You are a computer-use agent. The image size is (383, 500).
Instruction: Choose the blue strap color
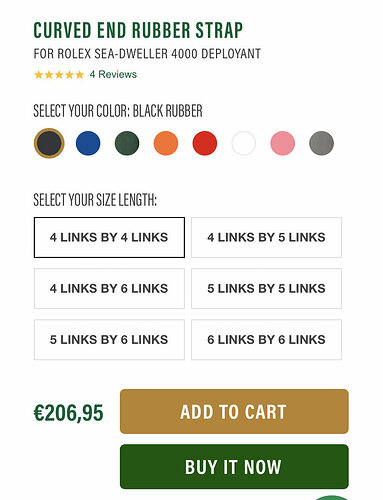click(x=88, y=143)
